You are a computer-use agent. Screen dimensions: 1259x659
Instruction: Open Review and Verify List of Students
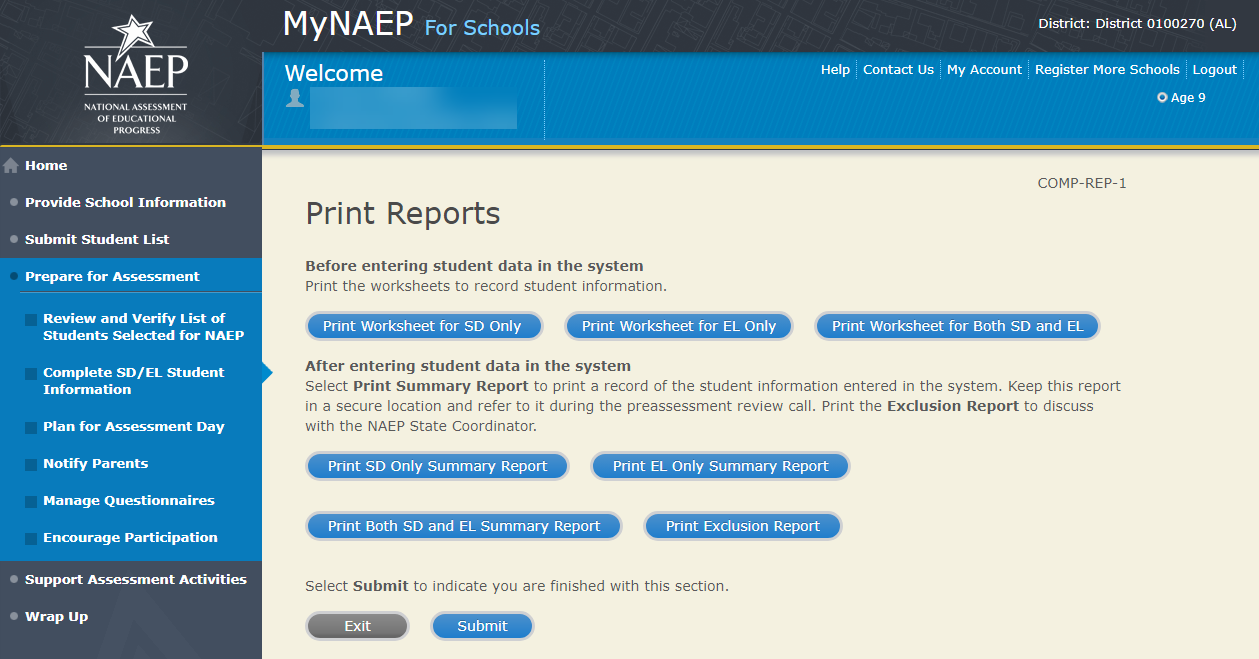pyautogui.click(x=143, y=327)
